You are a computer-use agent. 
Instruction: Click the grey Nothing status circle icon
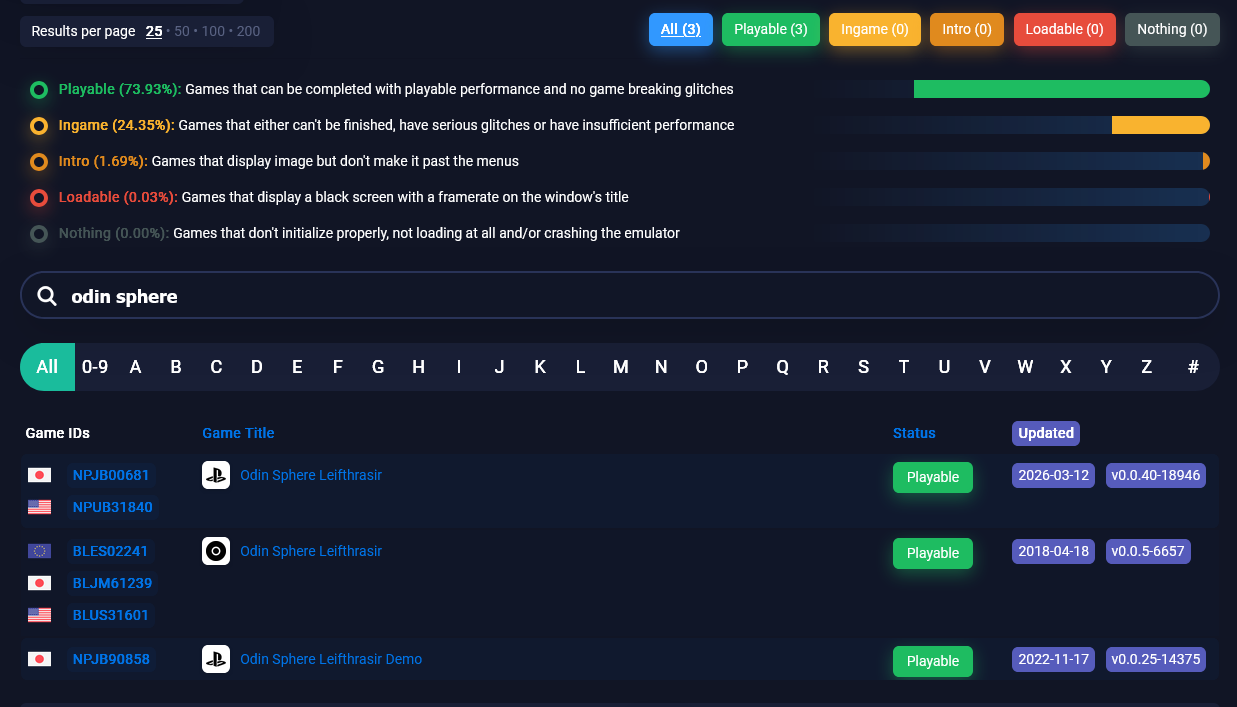pos(39,234)
